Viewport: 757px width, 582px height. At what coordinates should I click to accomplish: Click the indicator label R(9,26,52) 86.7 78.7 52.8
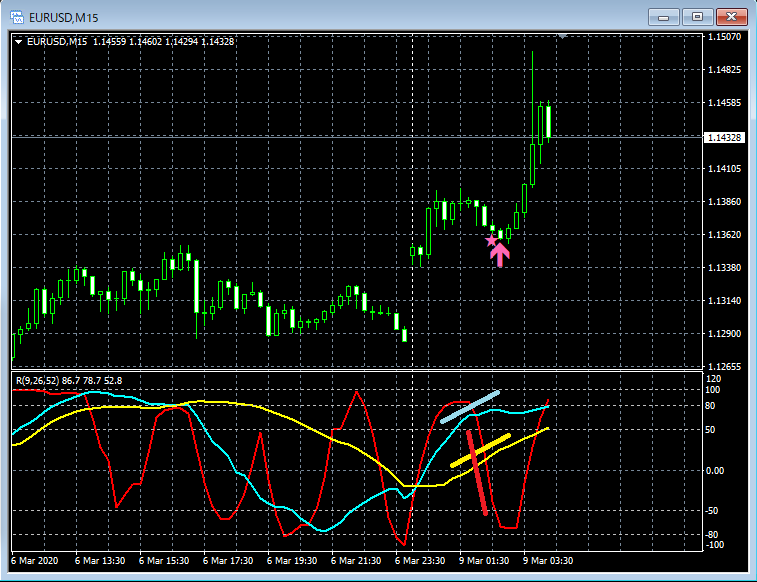coord(69,380)
